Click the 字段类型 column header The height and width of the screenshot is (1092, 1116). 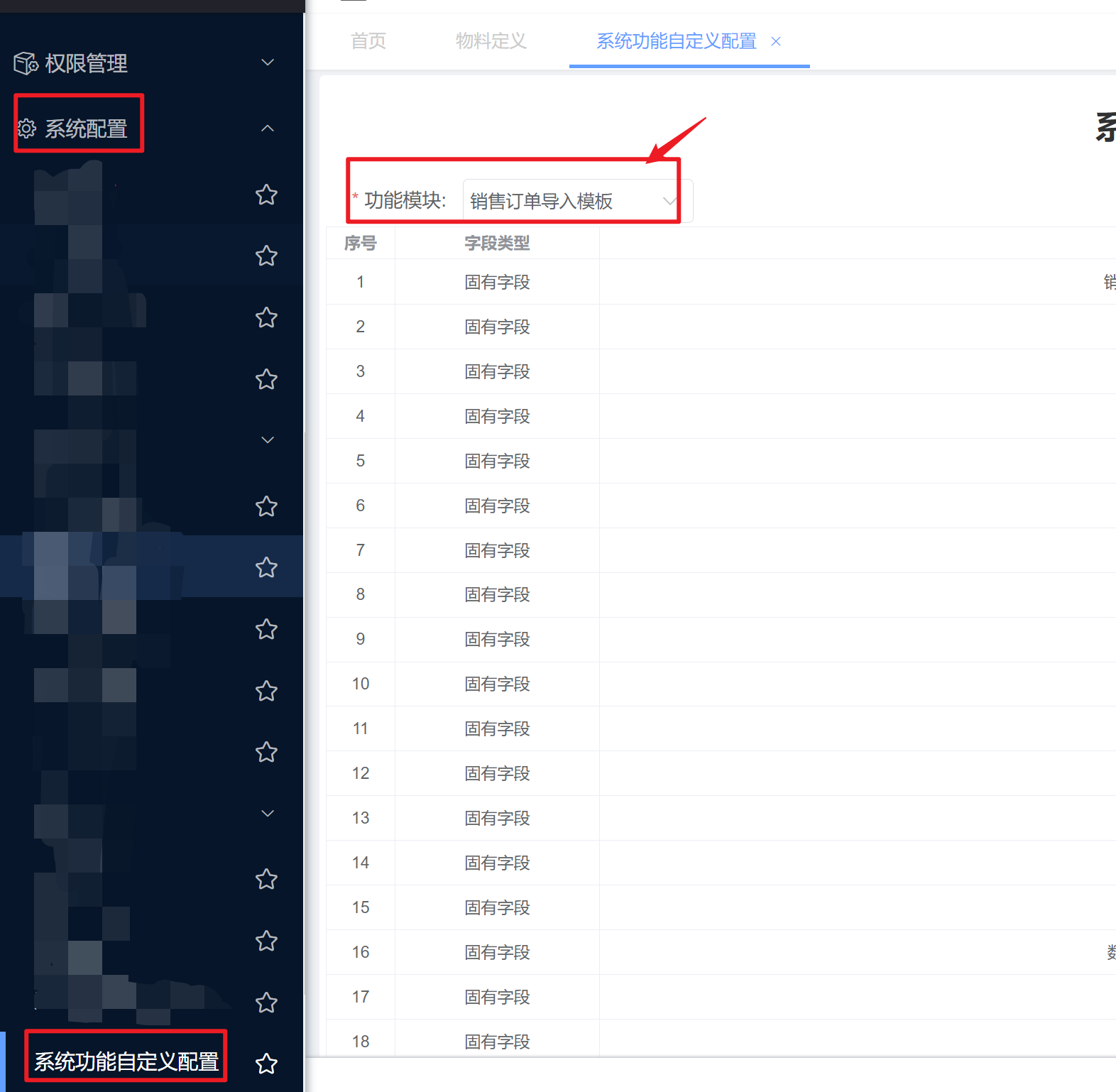pos(497,244)
